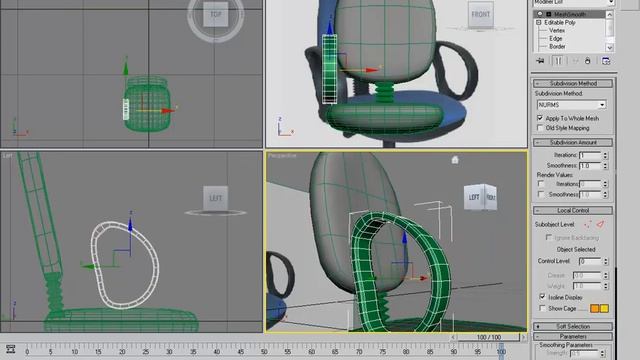The image size is (640, 360).
Task: Click Make Unique icon in modifier stack
Action: (x=575, y=61)
